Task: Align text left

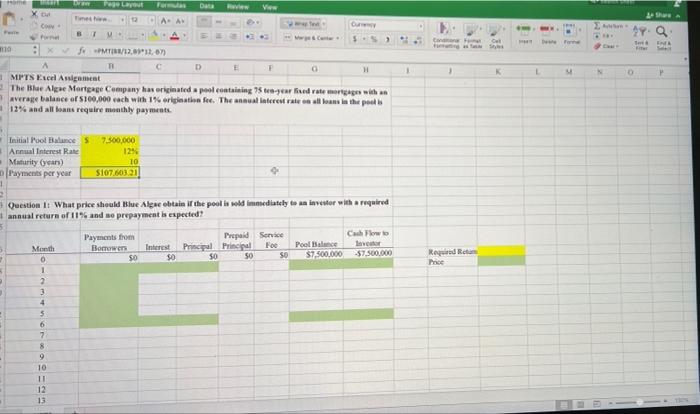Action: click(x=203, y=36)
